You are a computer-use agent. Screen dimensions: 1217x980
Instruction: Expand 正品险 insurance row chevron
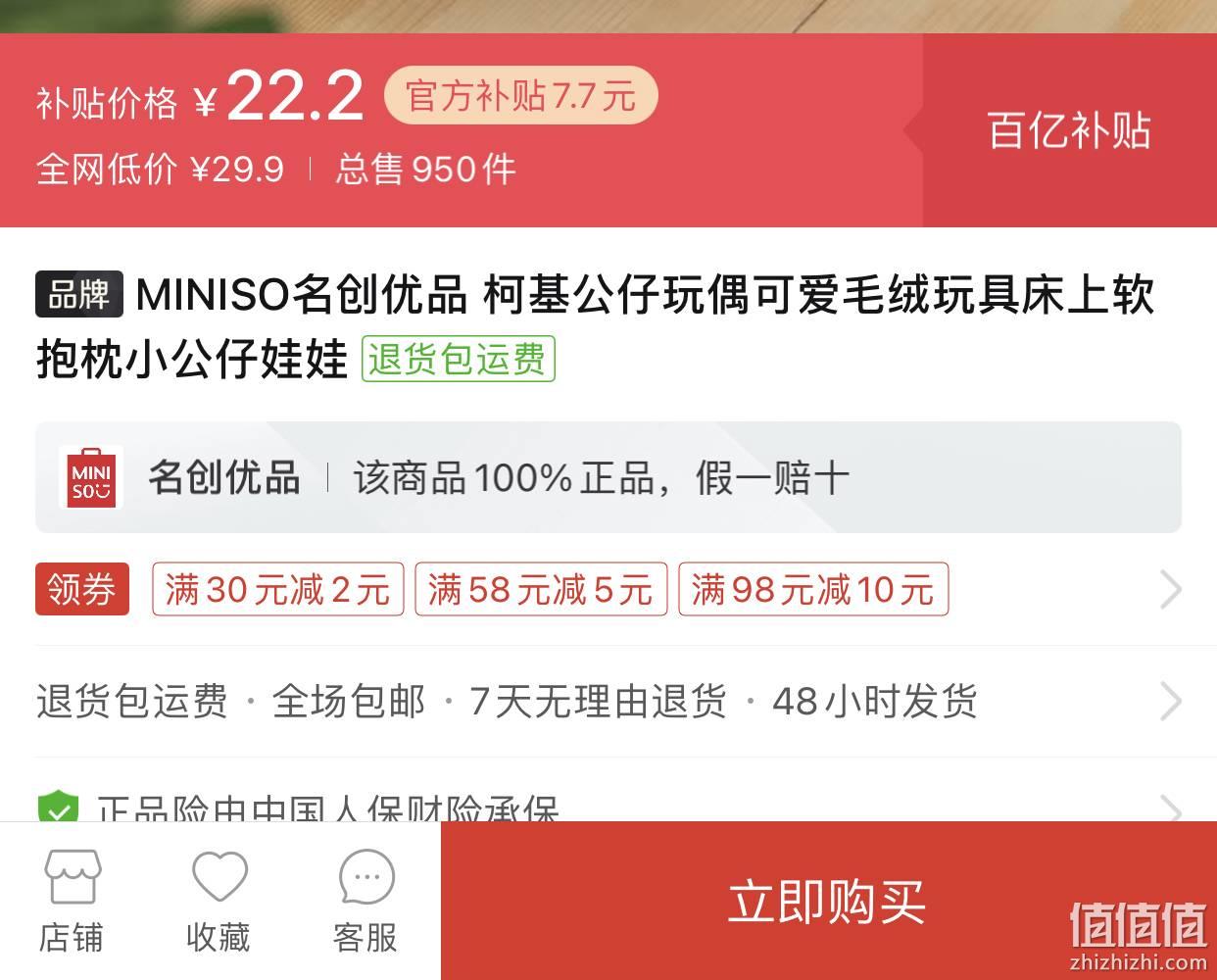[1170, 808]
